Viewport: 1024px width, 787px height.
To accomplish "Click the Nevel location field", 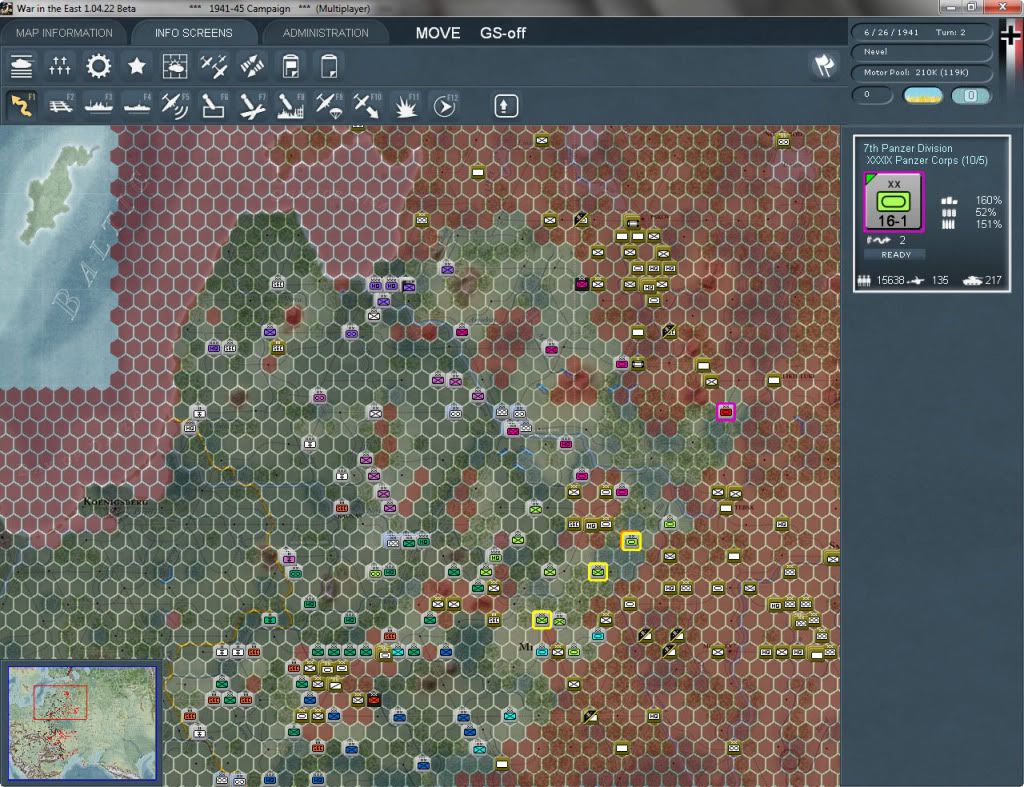I will [921, 52].
